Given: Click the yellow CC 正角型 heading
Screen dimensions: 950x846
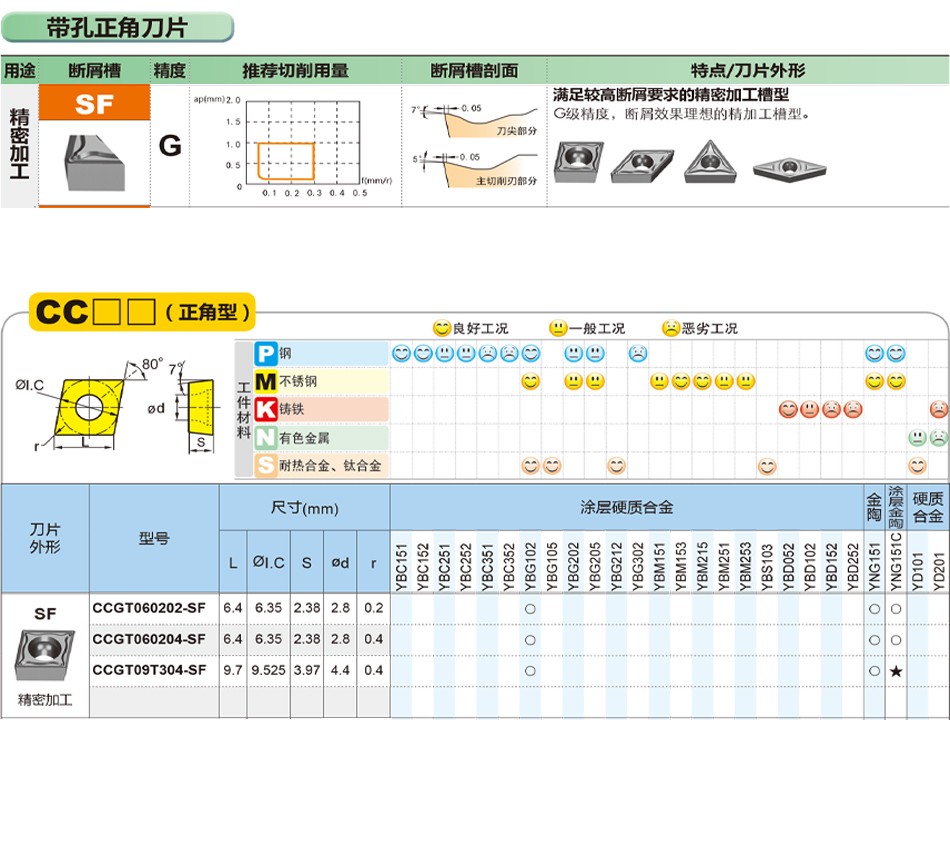Looking at the screenshot, I should click(x=142, y=312).
